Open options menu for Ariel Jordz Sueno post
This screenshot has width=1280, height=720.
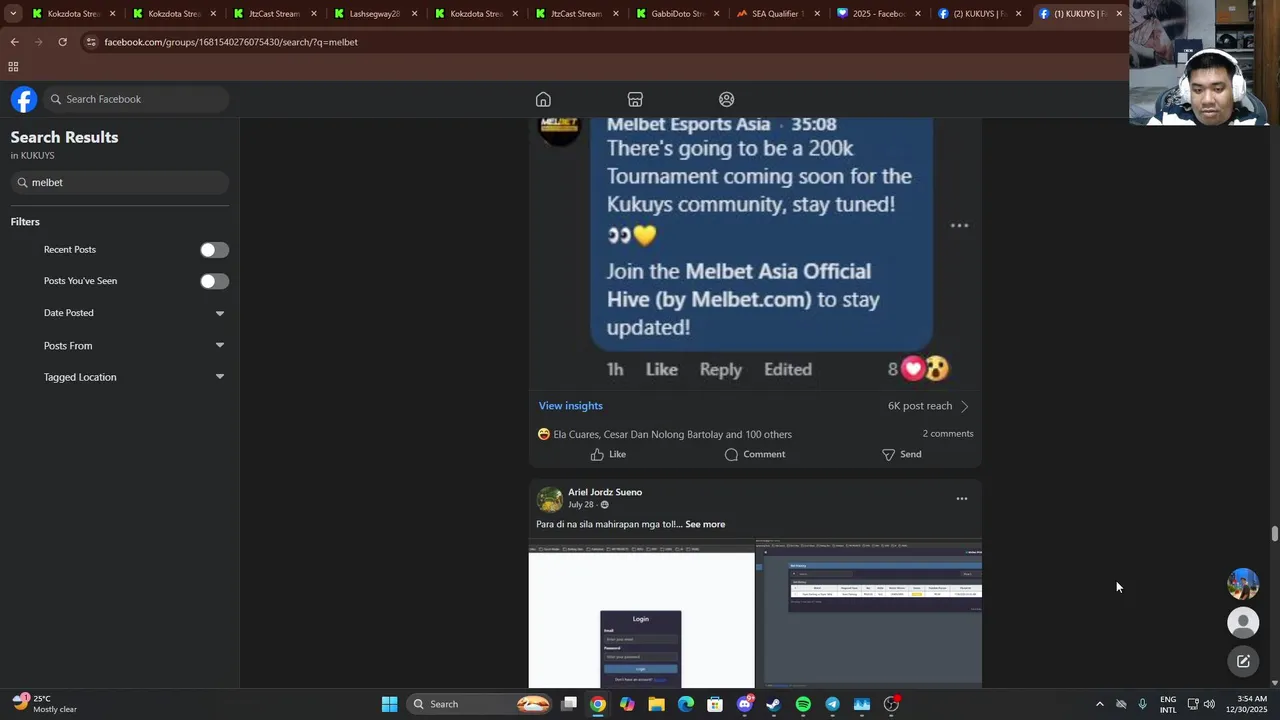coord(962,498)
